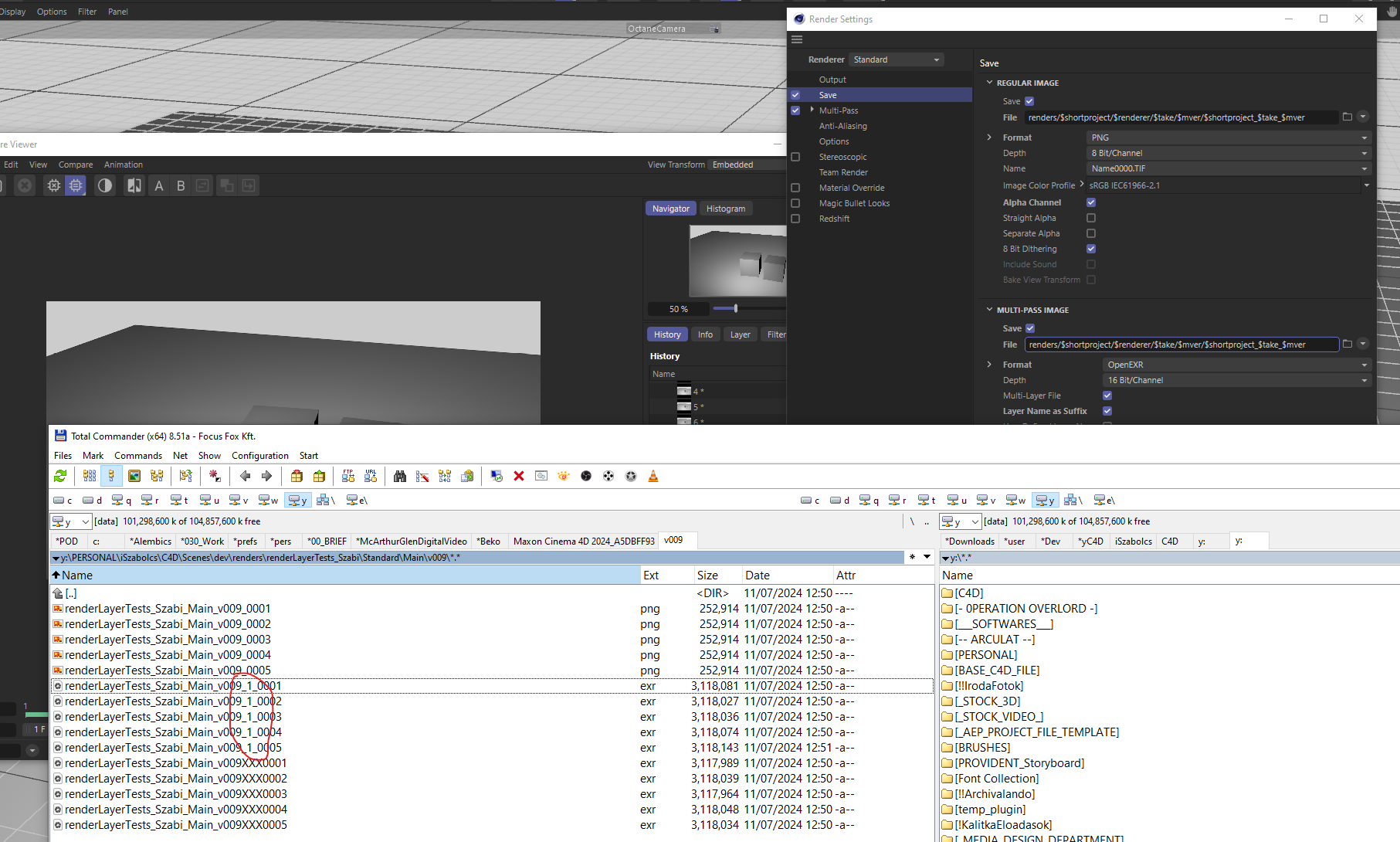The image size is (1400, 842).
Task: Go back with the left arrow icon
Action: point(245,476)
